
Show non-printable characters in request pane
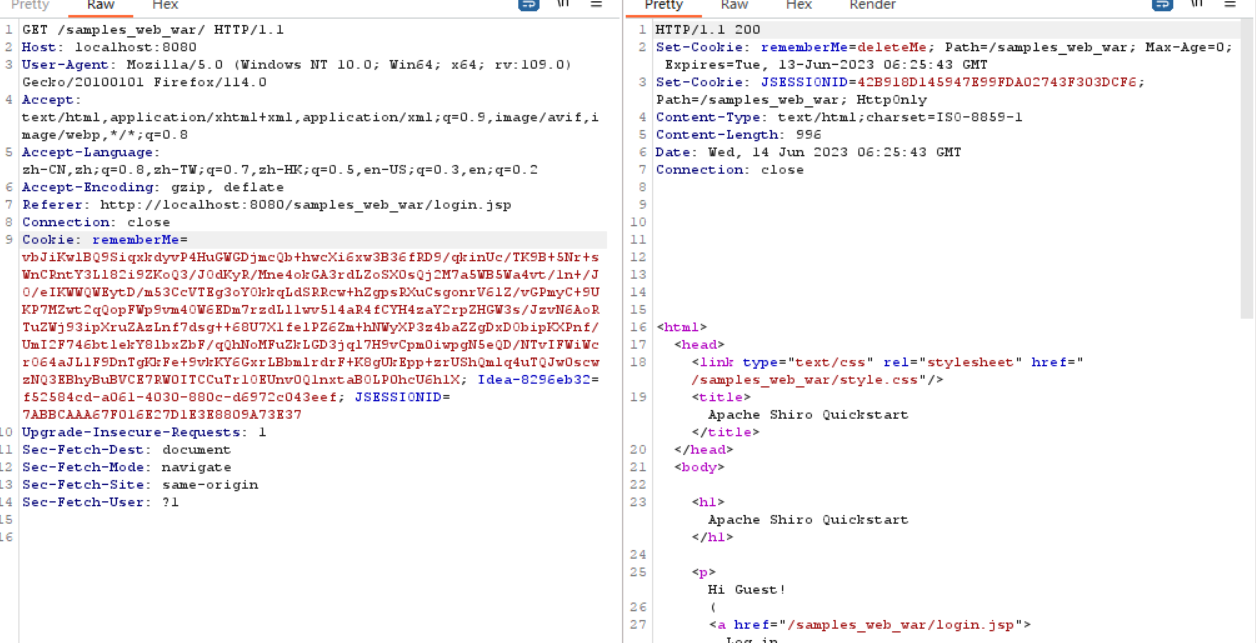tap(563, 5)
